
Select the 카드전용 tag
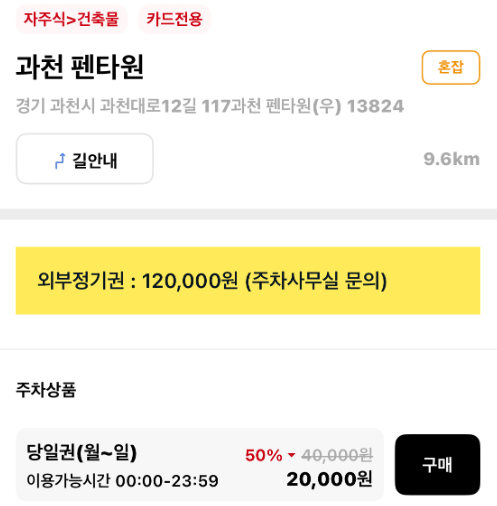point(174,19)
